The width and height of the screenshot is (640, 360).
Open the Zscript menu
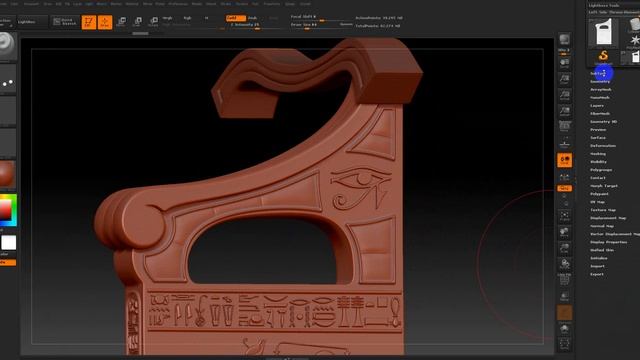point(305,4)
